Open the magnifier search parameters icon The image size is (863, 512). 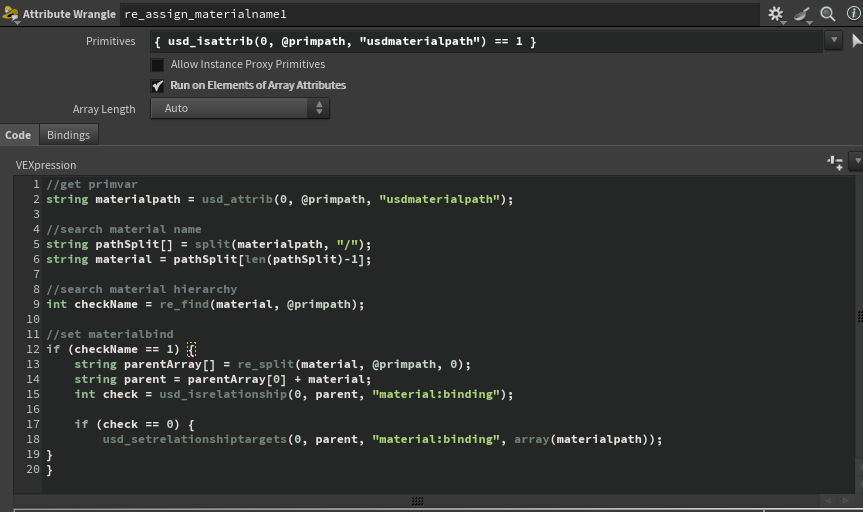pos(828,14)
